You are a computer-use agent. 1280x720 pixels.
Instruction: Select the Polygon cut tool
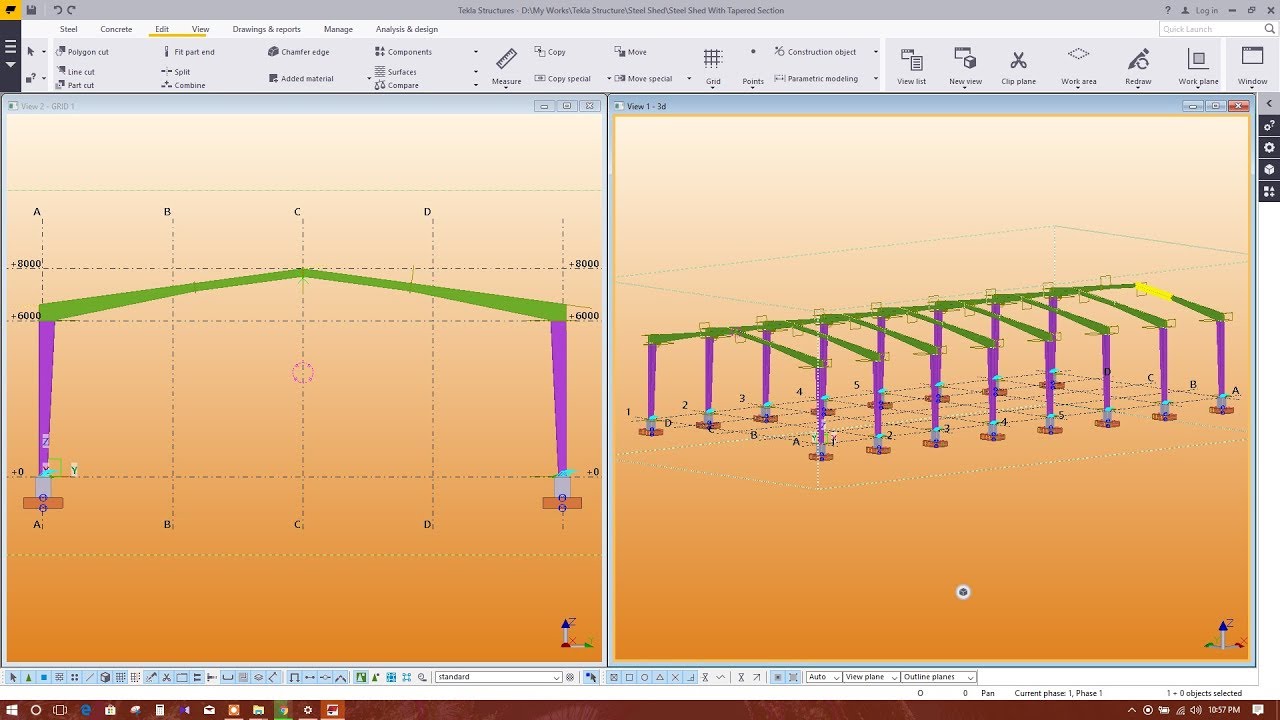tap(83, 52)
